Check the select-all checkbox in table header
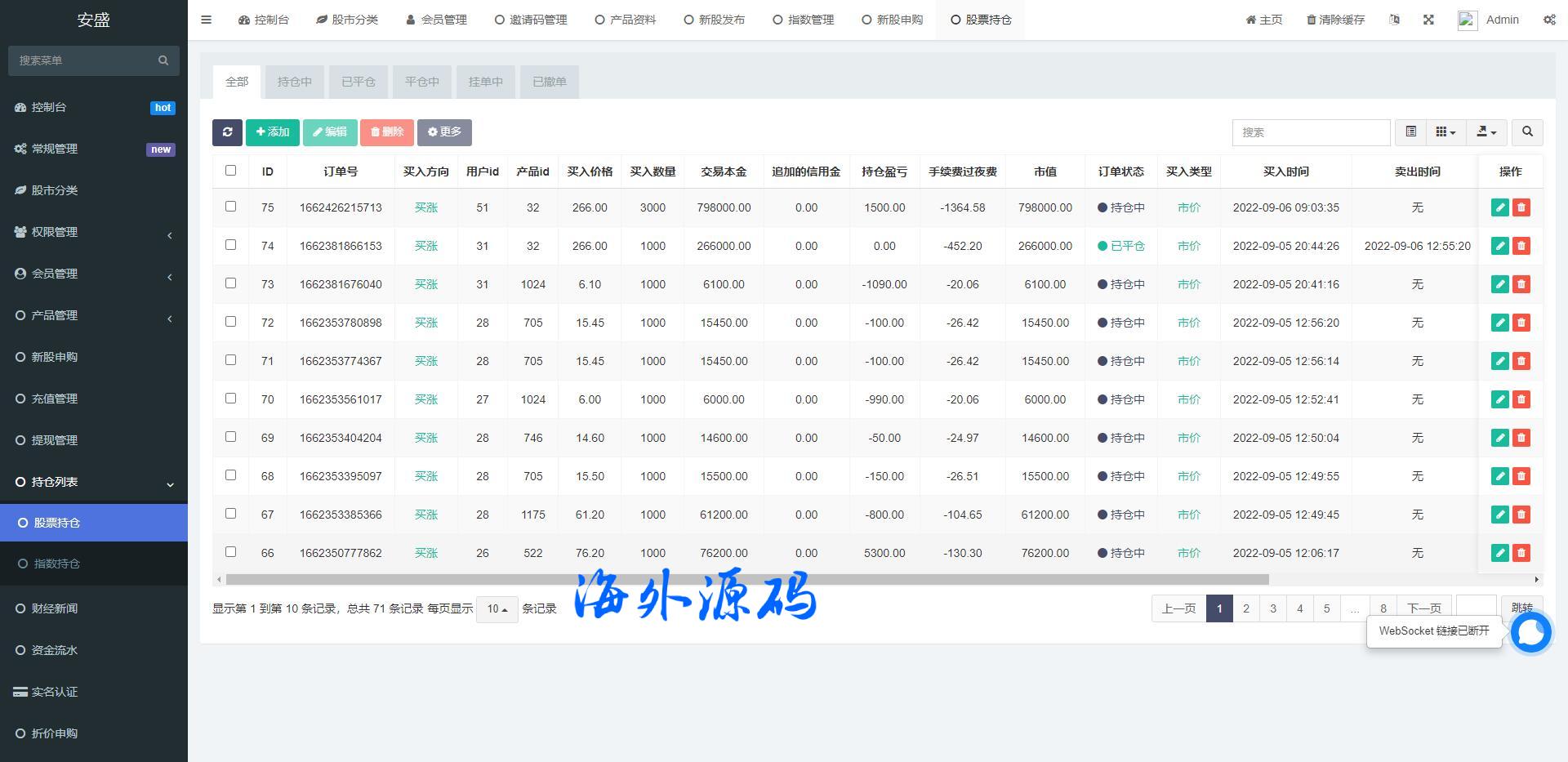The image size is (1568, 762). [x=230, y=171]
